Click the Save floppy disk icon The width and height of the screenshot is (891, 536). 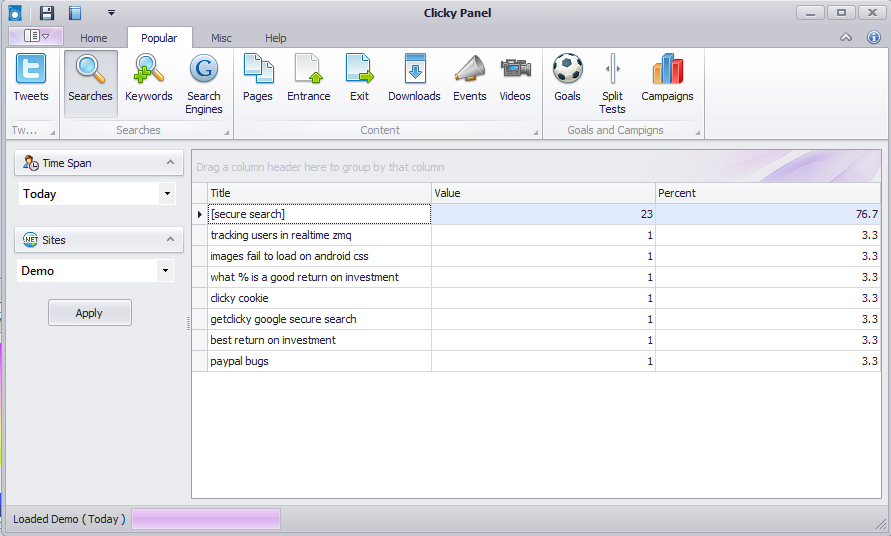[x=46, y=13]
